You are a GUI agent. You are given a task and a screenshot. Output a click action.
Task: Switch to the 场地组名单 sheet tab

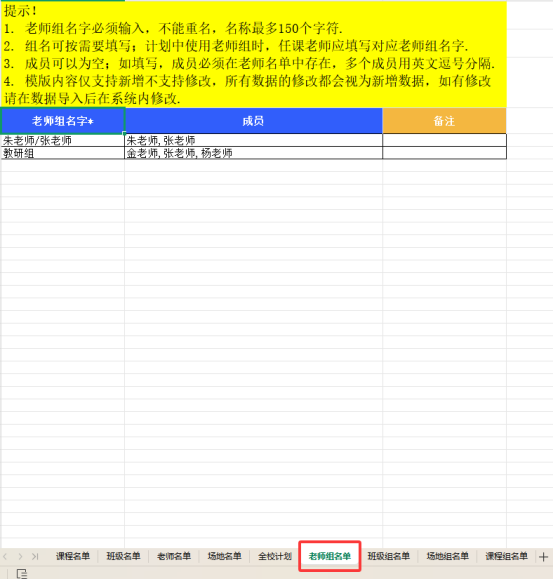447,556
